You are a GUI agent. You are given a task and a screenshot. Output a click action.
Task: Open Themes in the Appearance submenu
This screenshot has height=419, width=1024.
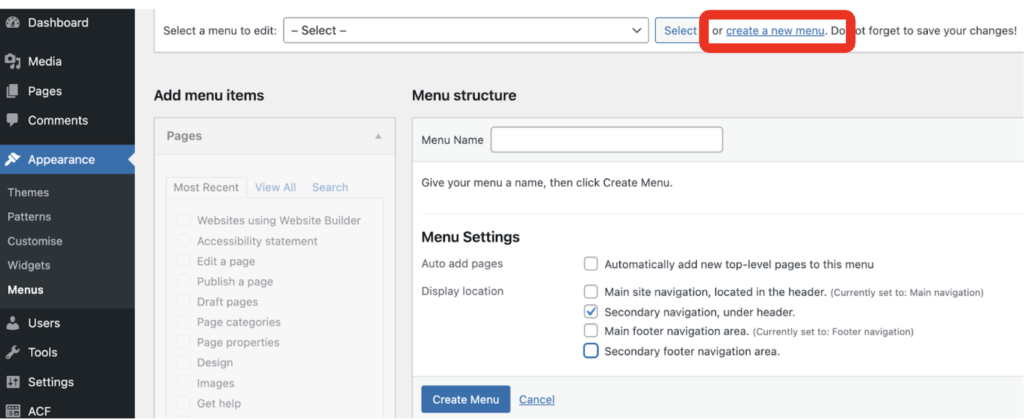28,192
